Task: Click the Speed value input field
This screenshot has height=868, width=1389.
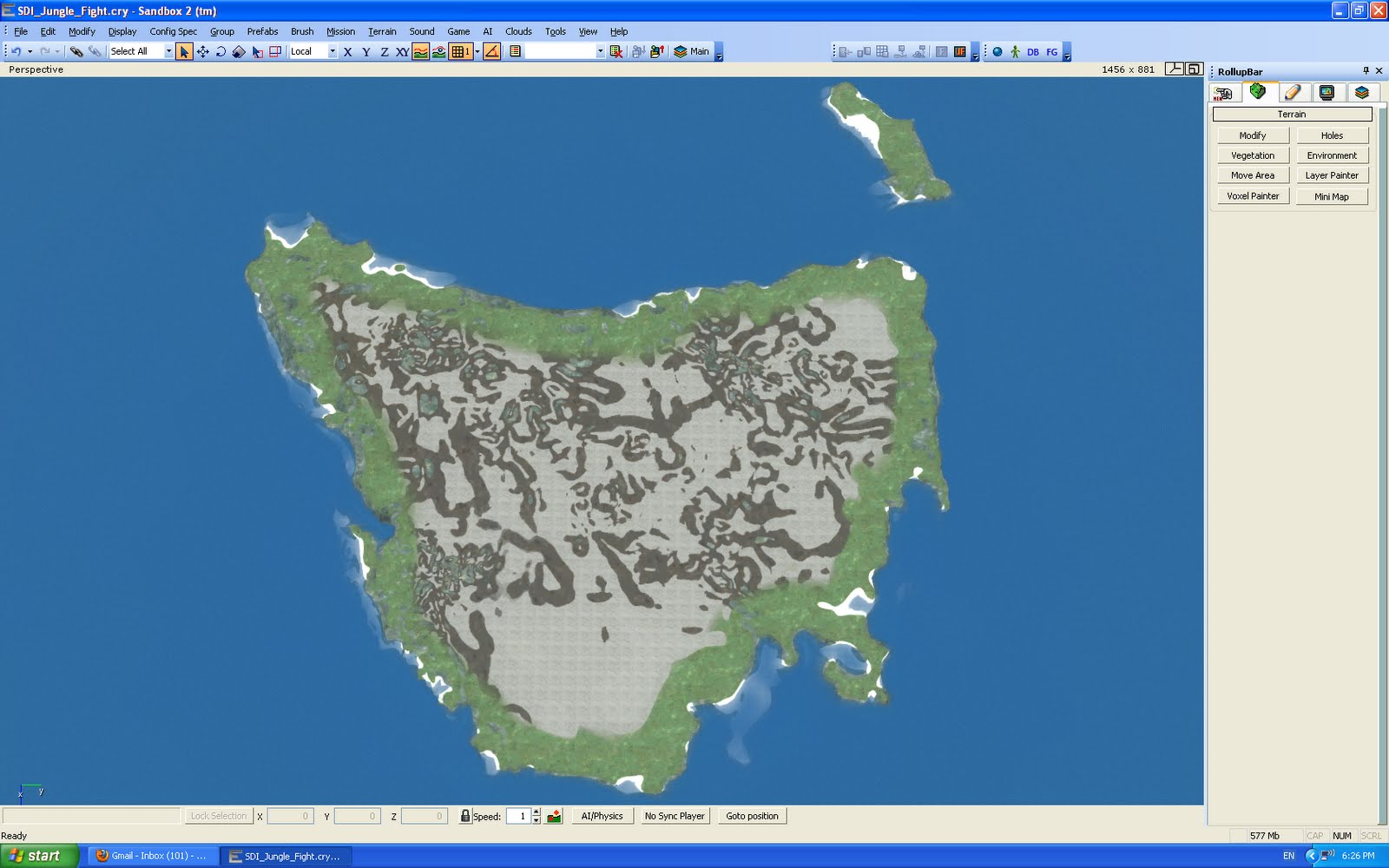Action: [518, 816]
